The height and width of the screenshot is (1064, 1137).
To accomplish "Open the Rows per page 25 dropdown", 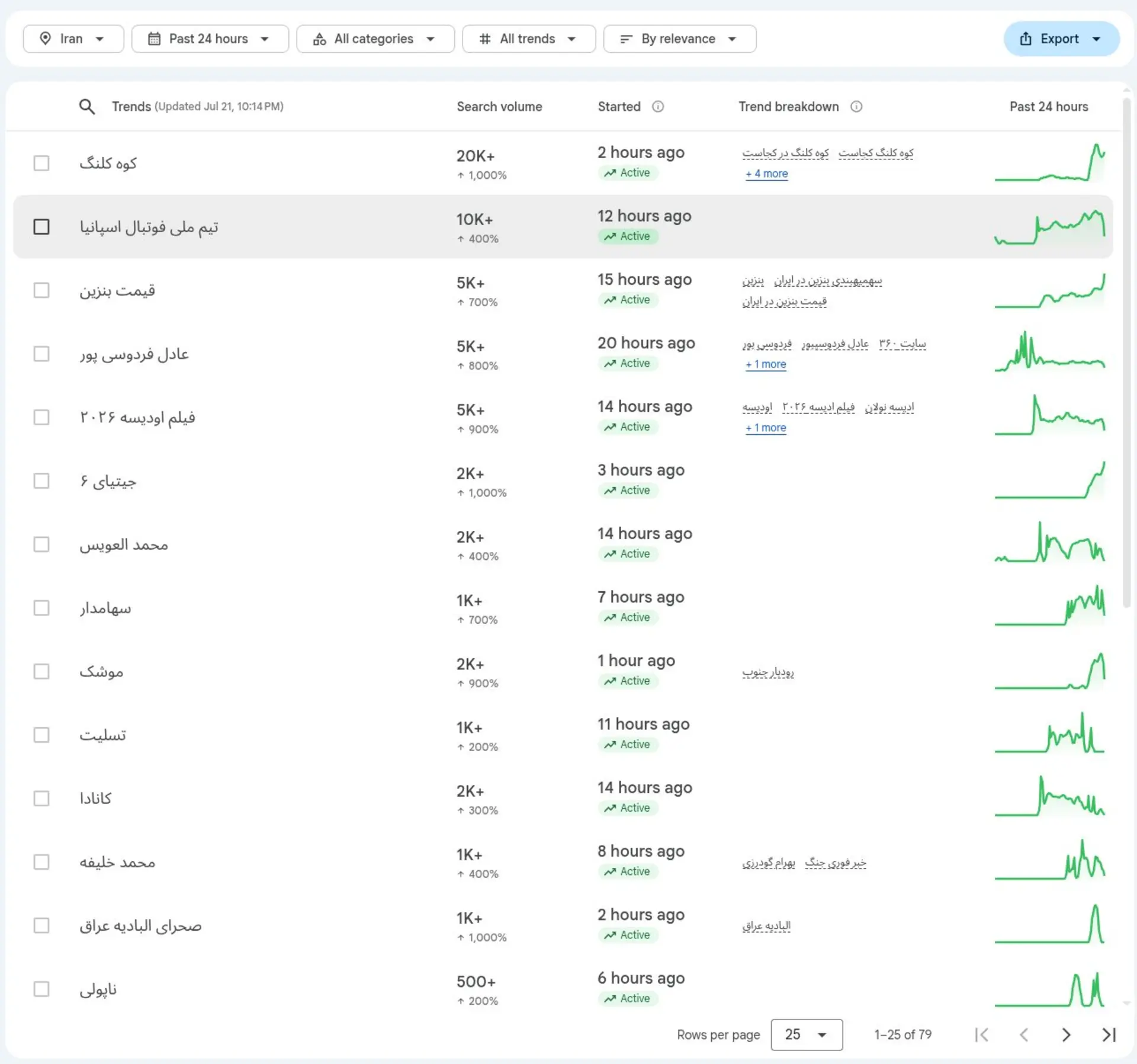I will tap(807, 1035).
